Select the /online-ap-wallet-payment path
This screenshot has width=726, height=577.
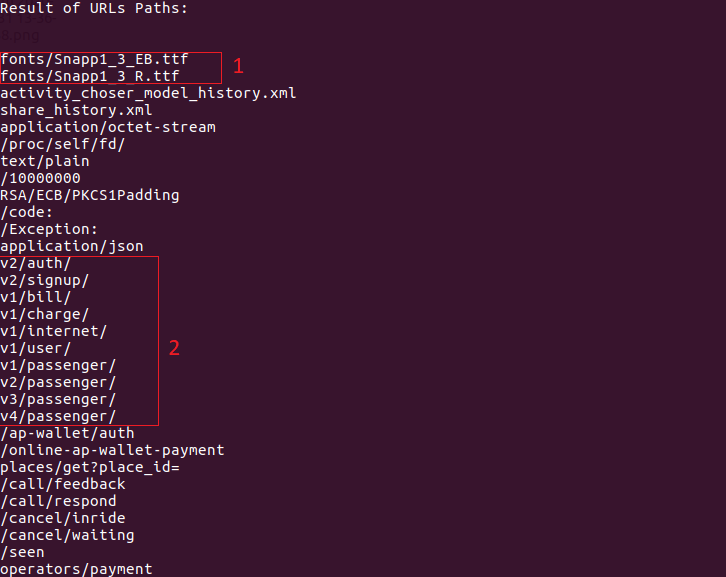[112, 450]
